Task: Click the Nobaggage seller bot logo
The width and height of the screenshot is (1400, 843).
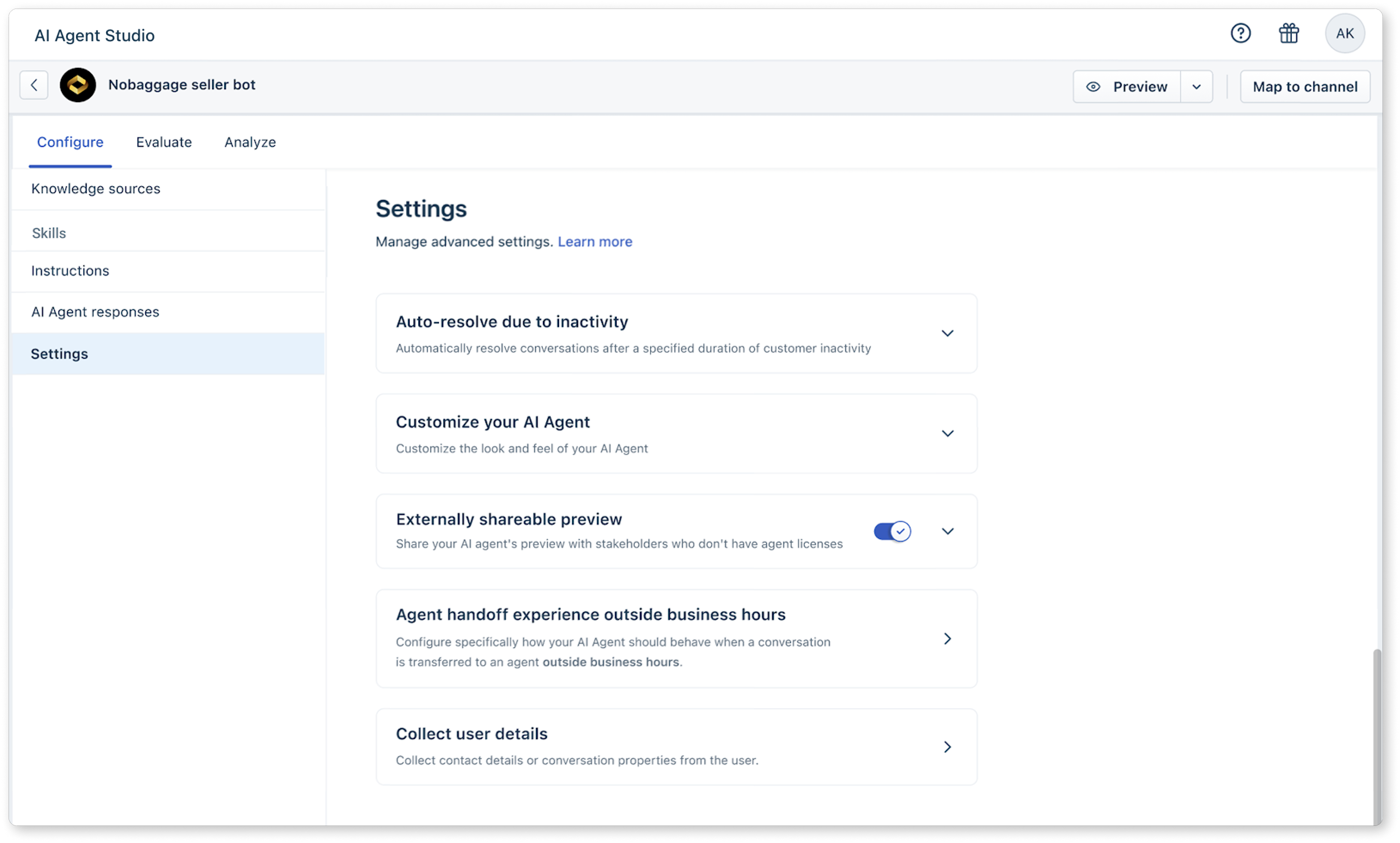Action: [78, 85]
